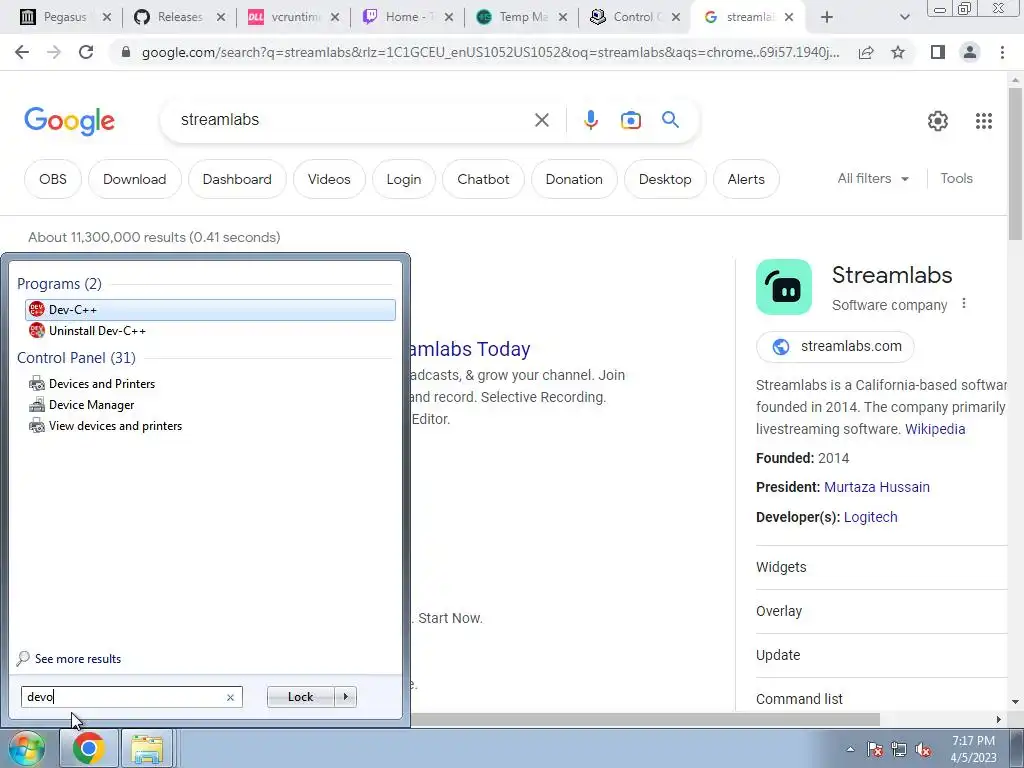Open Windows Explorer from the taskbar
The image size is (1024, 768).
[147, 748]
